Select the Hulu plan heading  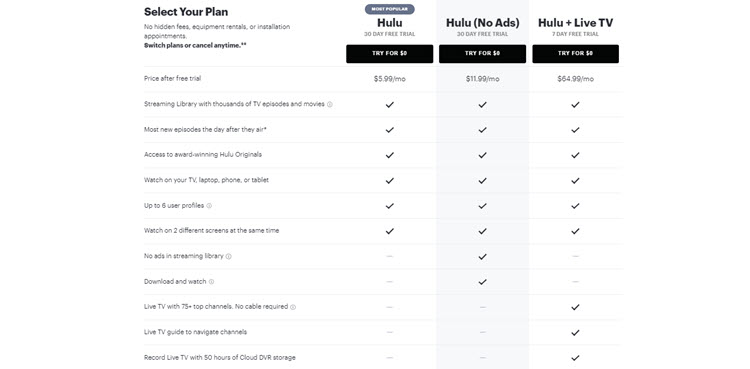389,22
